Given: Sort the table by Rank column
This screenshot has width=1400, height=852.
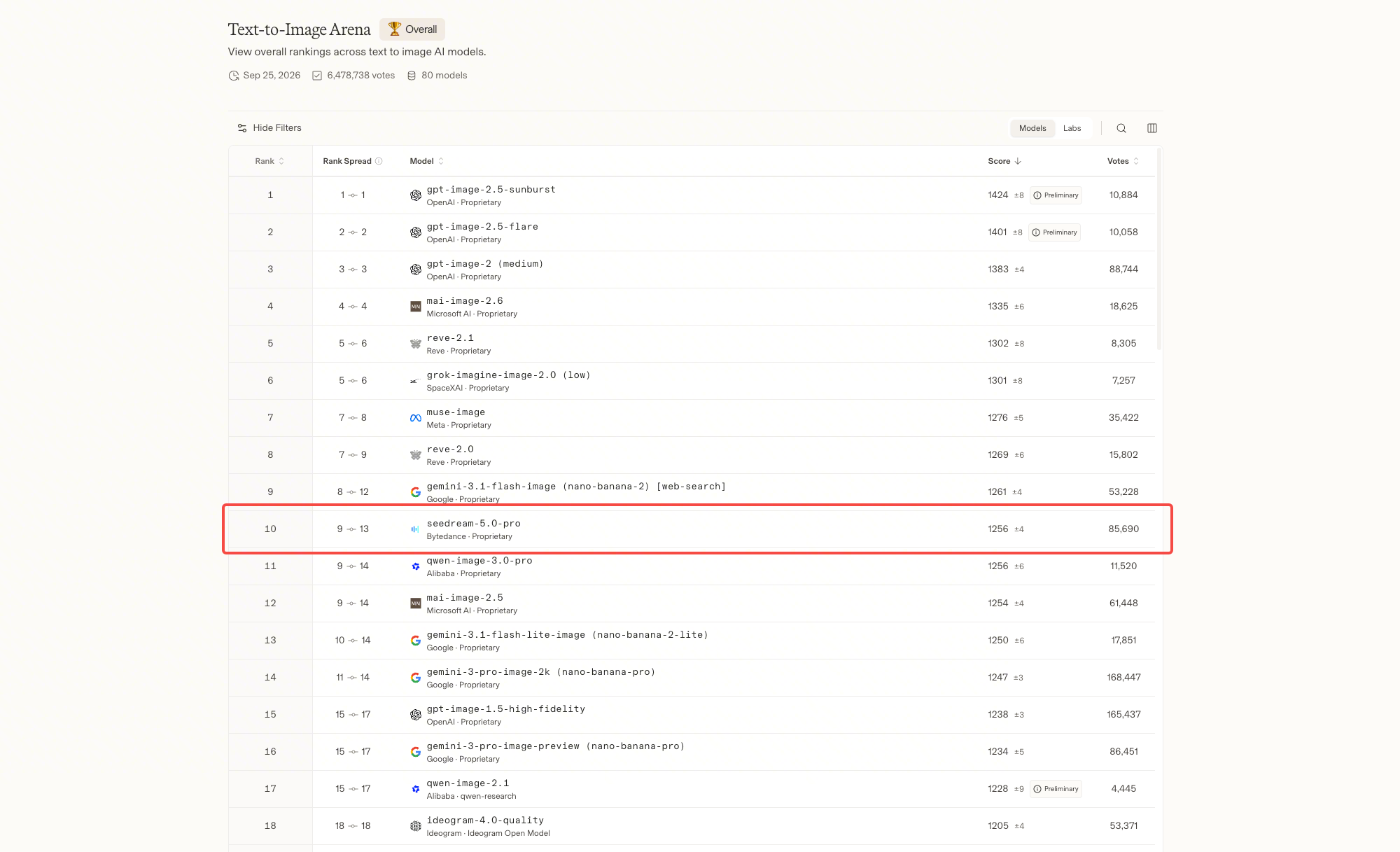Looking at the screenshot, I should tap(269, 161).
